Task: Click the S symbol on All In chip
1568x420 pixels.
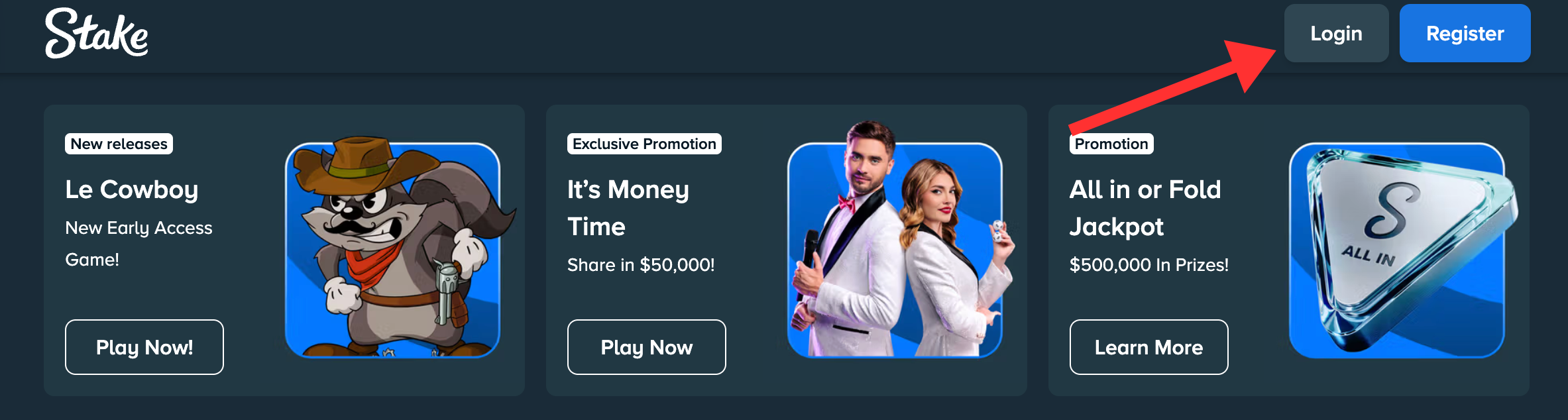Action: [x=1392, y=211]
